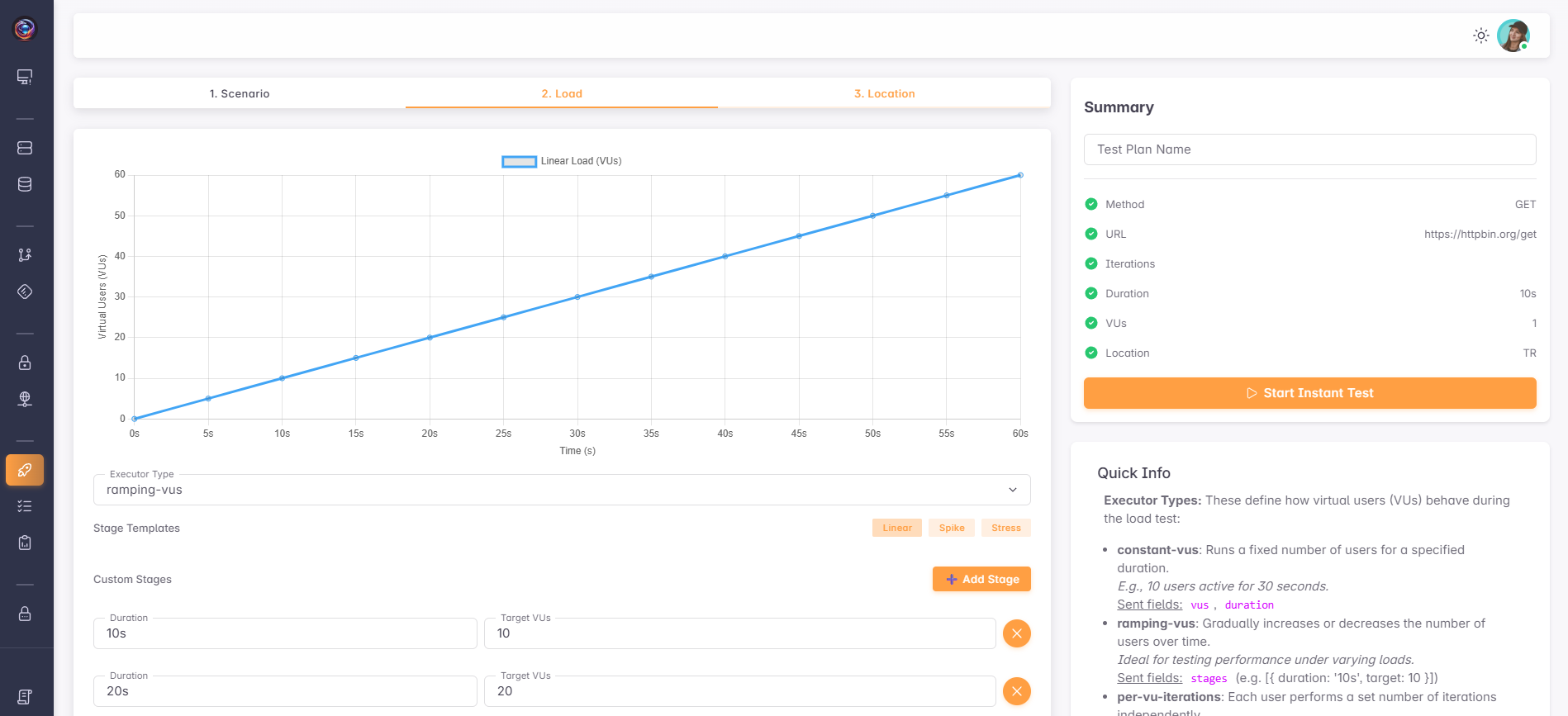The image size is (1568, 716).
Task: Remove the 10s duration custom stage
Action: point(1017,633)
